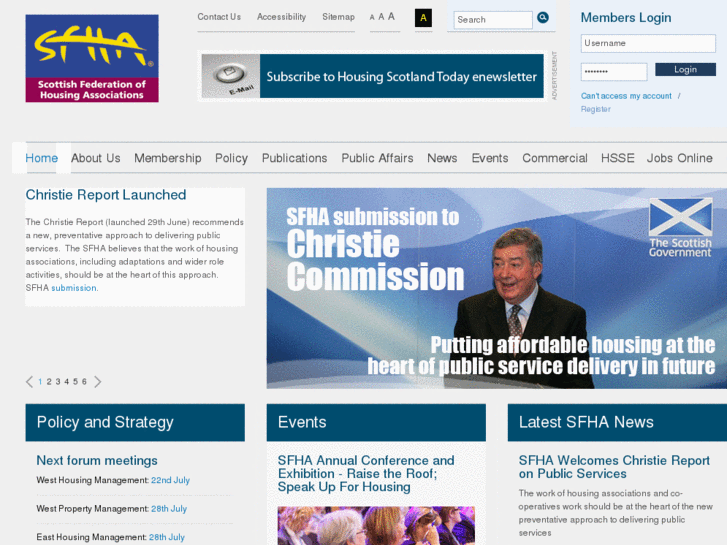The width and height of the screenshot is (727, 545).
Task: Select the Home menu item
Action: 42,158
